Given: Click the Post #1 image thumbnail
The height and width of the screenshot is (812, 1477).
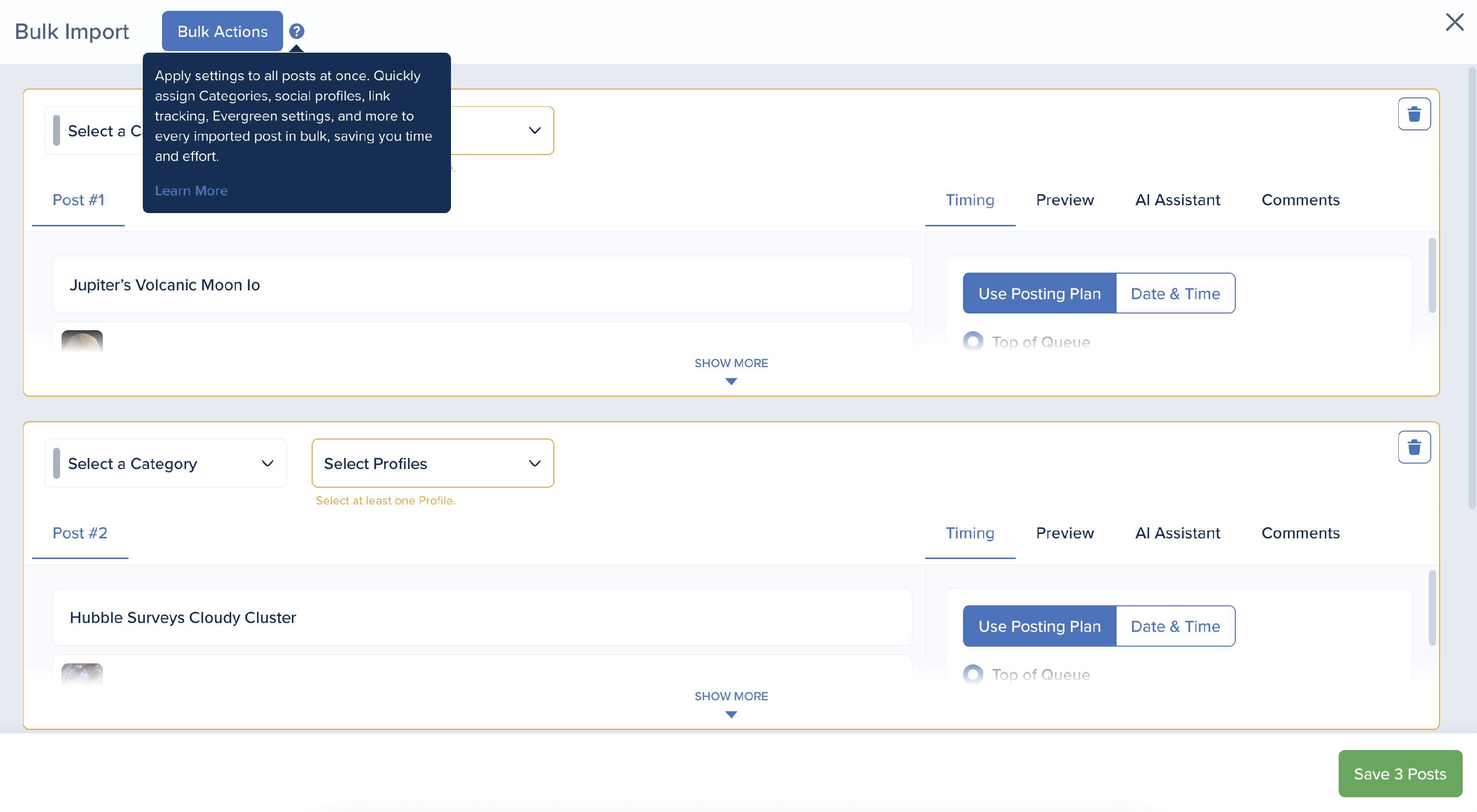Looking at the screenshot, I should click(82, 342).
